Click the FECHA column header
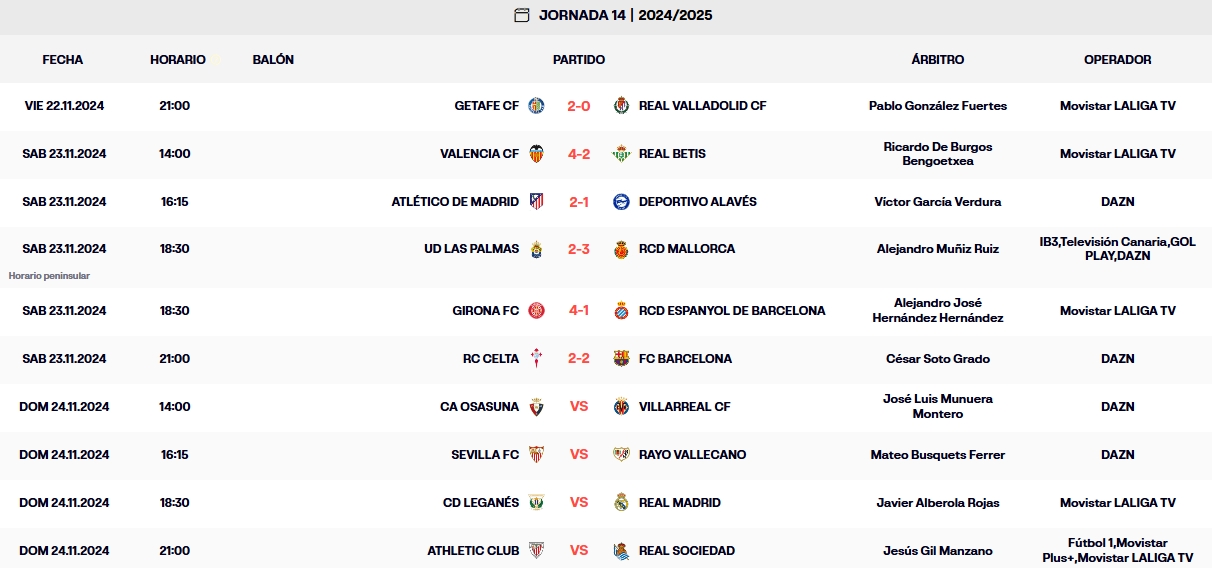This screenshot has height=568, width=1212. 63,60
